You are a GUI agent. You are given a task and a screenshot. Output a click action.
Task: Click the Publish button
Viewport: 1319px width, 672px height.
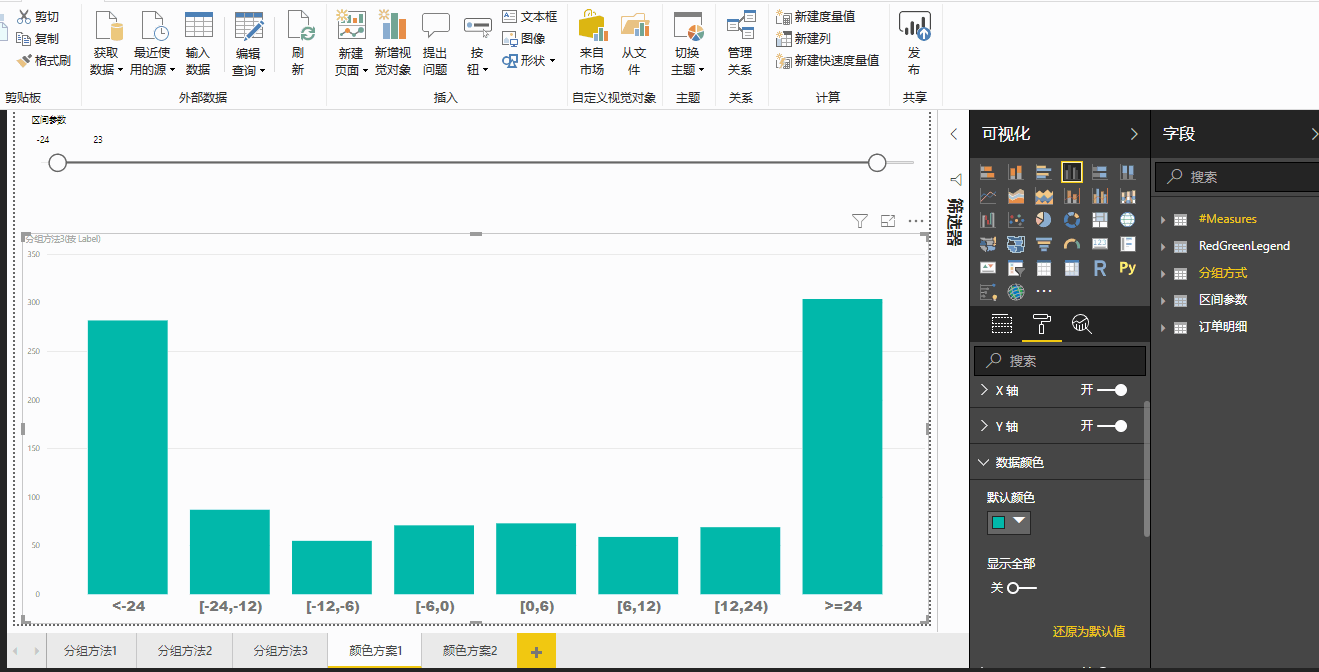coord(914,44)
